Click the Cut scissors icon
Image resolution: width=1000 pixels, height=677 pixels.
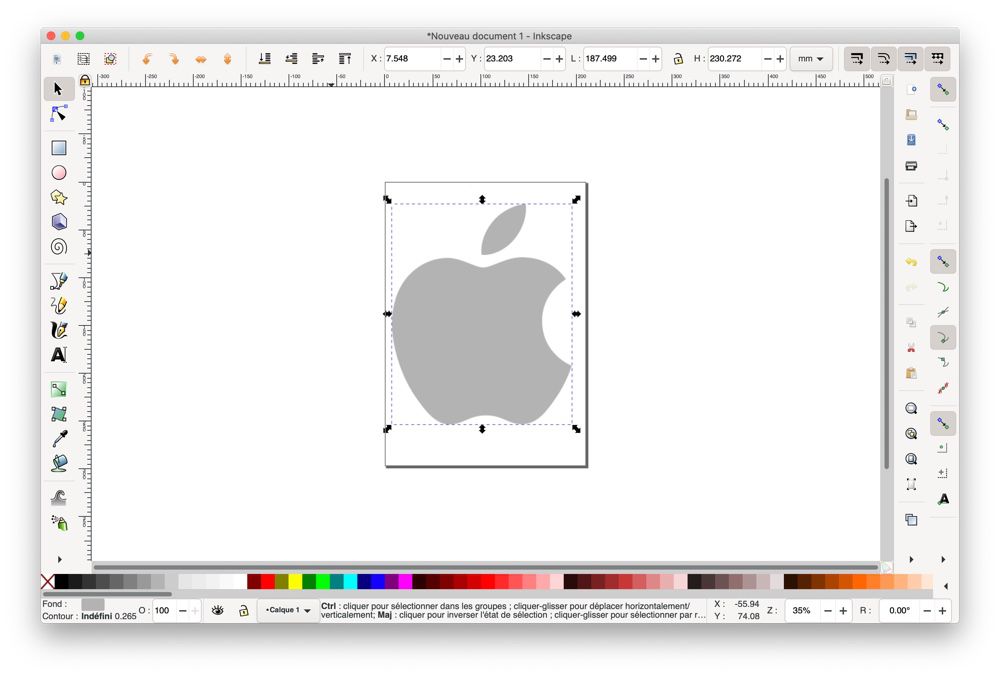(911, 347)
